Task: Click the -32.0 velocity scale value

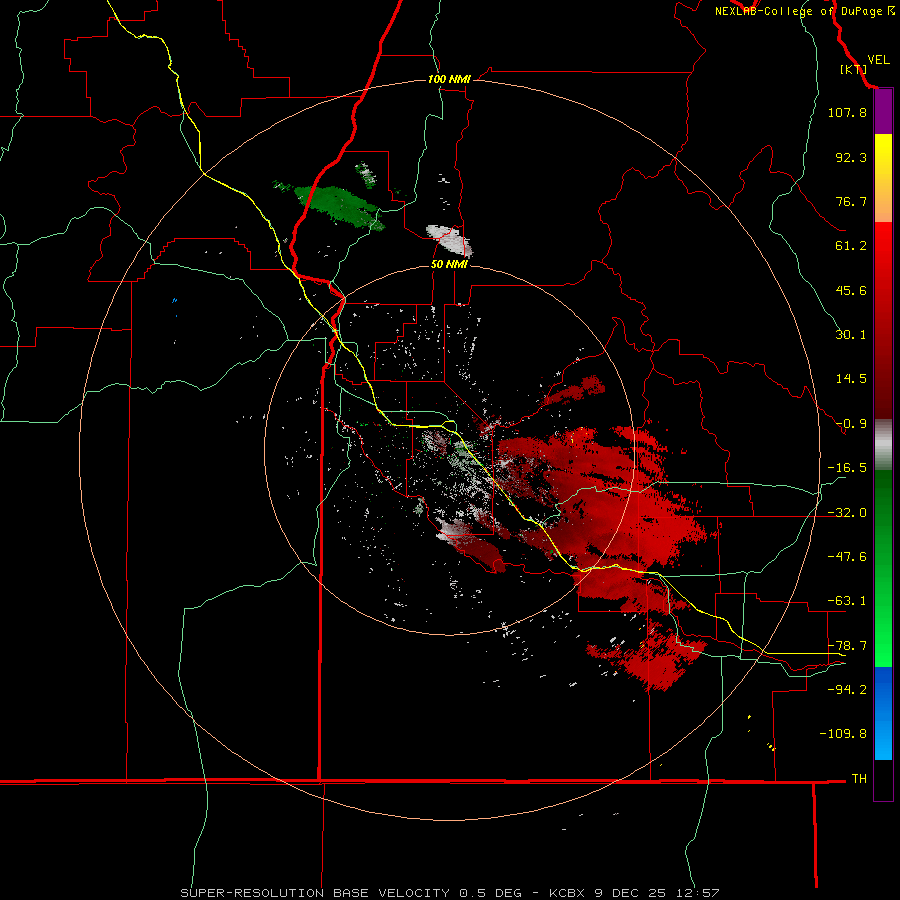Action: click(x=847, y=513)
